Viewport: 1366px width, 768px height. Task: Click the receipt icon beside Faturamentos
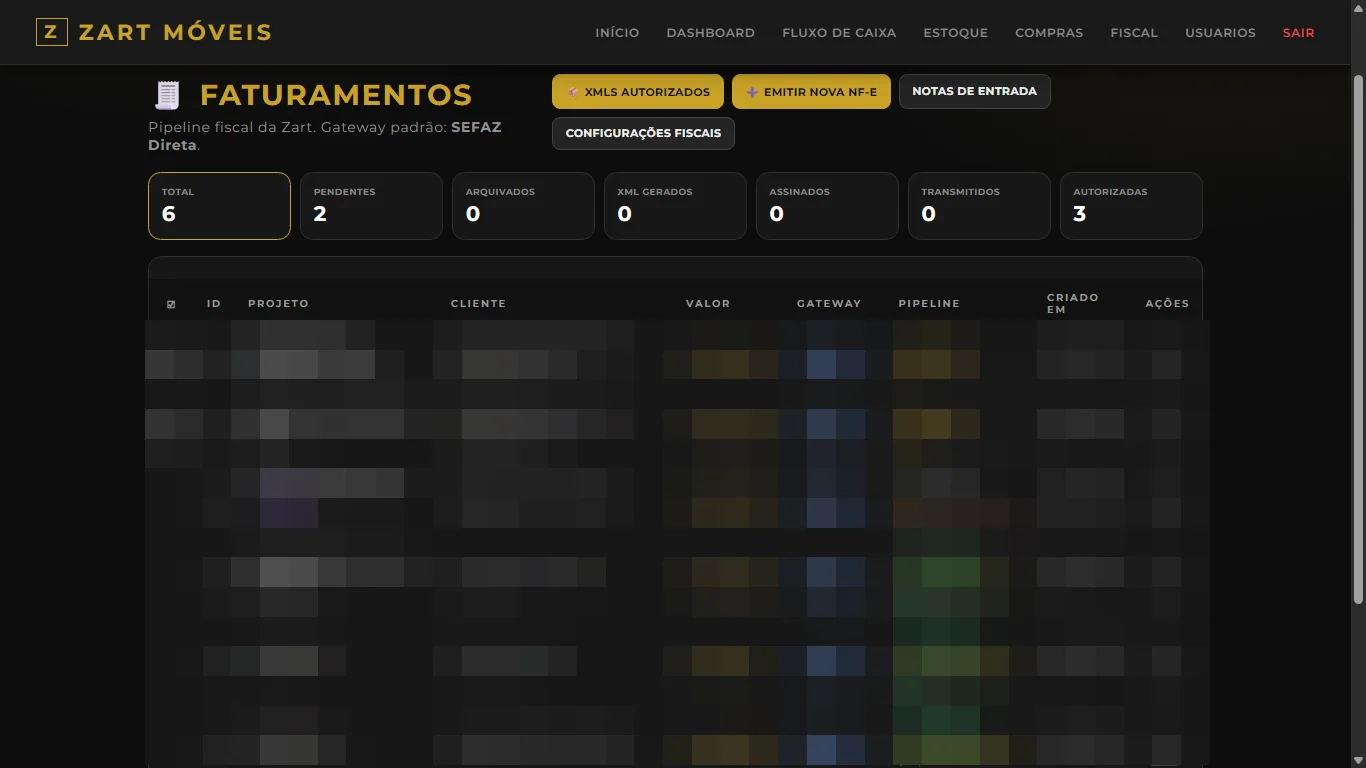167,95
